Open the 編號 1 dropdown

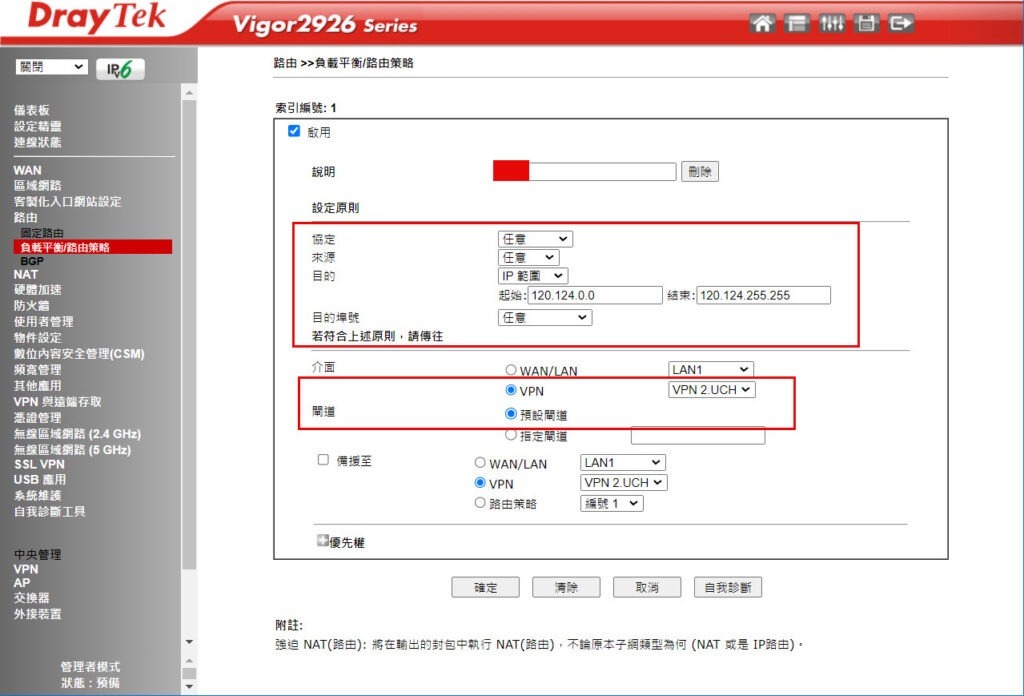611,503
